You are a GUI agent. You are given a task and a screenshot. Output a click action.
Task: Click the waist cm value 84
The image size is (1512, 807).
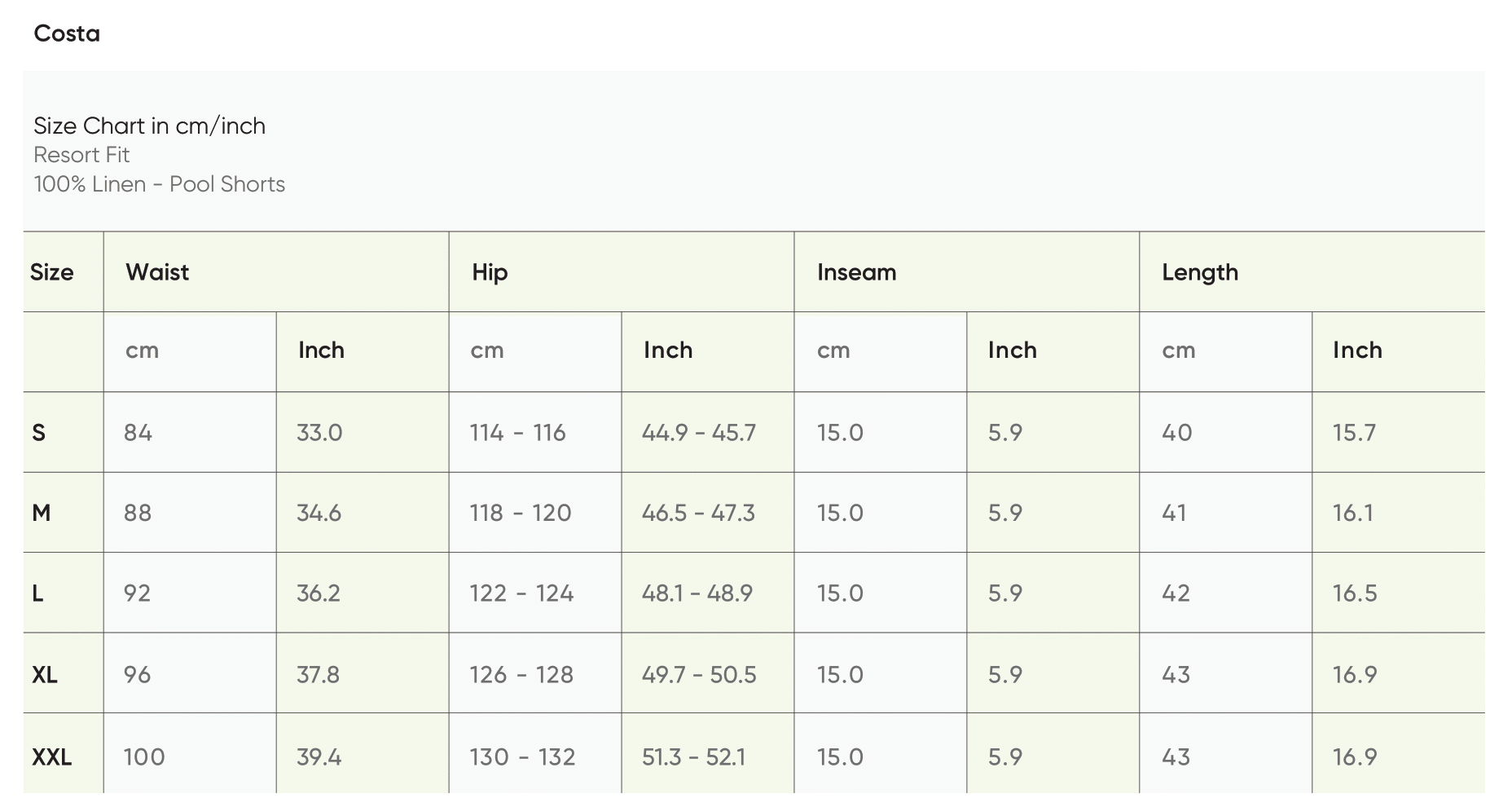point(138,433)
